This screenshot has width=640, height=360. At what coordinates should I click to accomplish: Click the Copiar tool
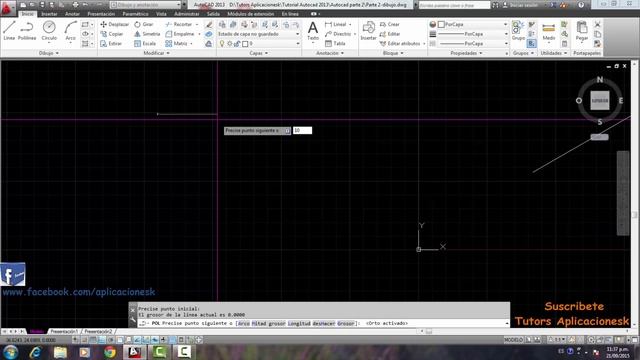(112, 34)
